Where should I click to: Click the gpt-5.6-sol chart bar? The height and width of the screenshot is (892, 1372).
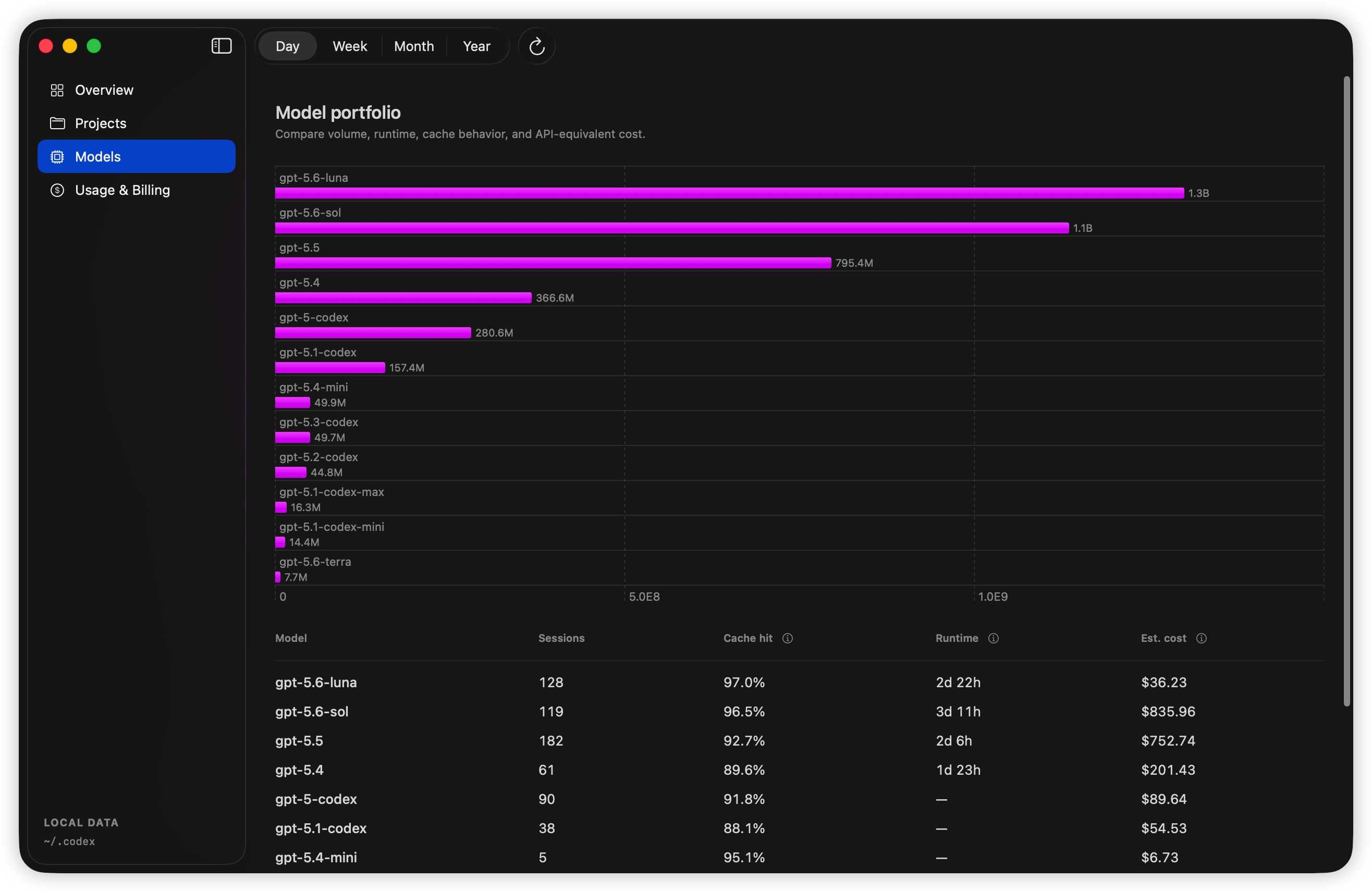coord(671,228)
